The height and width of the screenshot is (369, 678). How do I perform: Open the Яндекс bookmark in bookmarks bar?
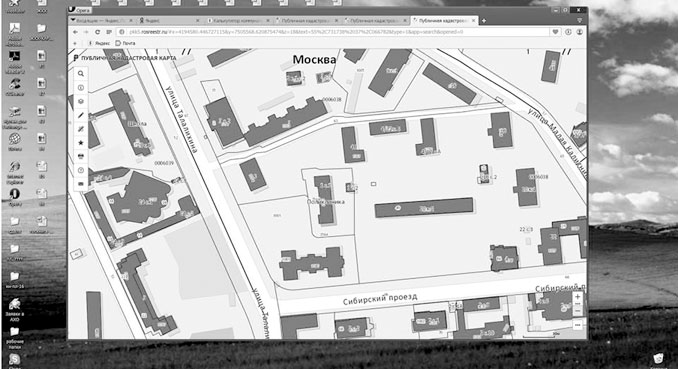click(99, 43)
